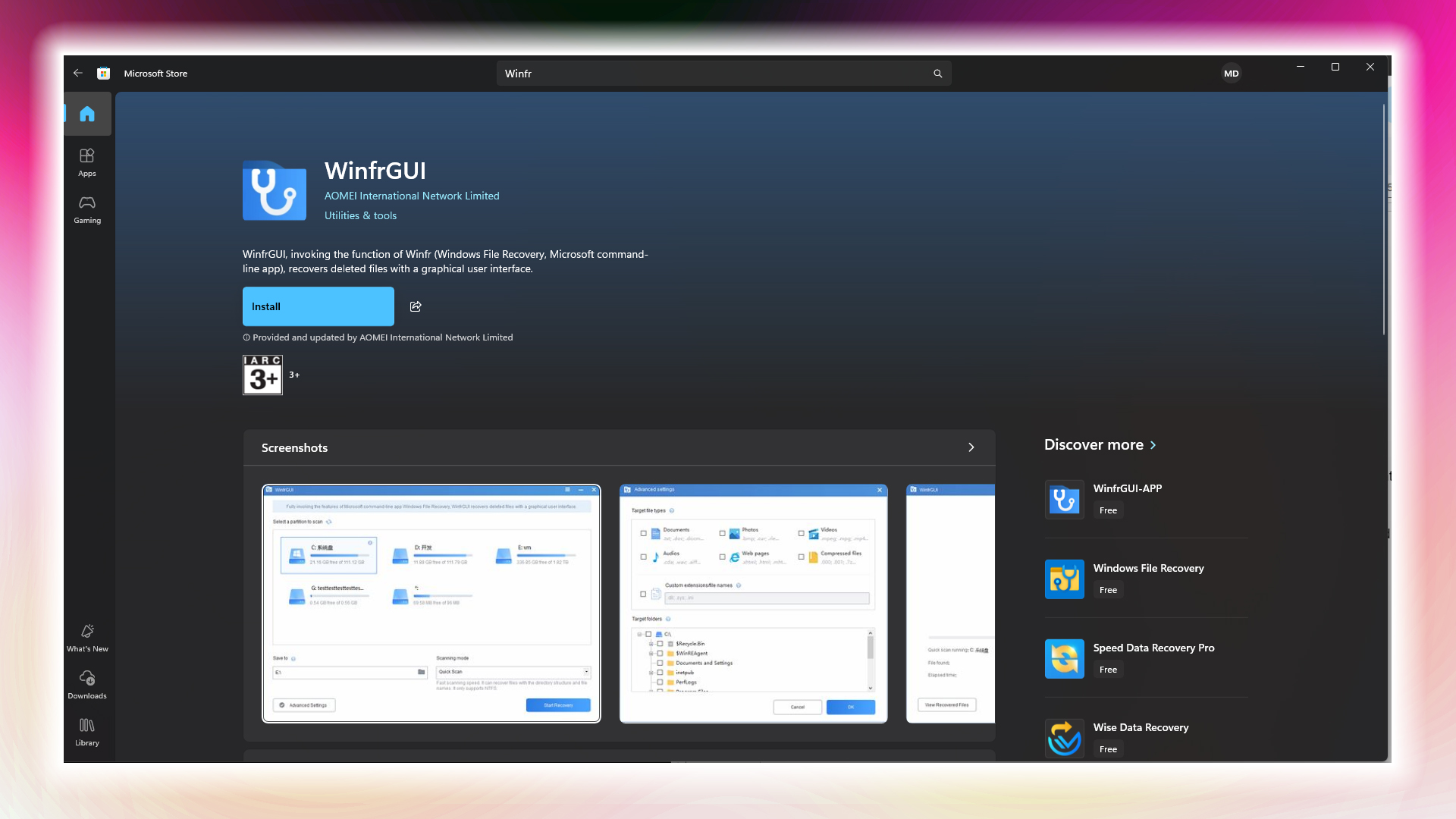Image resolution: width=1456 pixels, height=819 pixels.
Task: Share the WinfrGUI app page
Action: click(416, 306)
